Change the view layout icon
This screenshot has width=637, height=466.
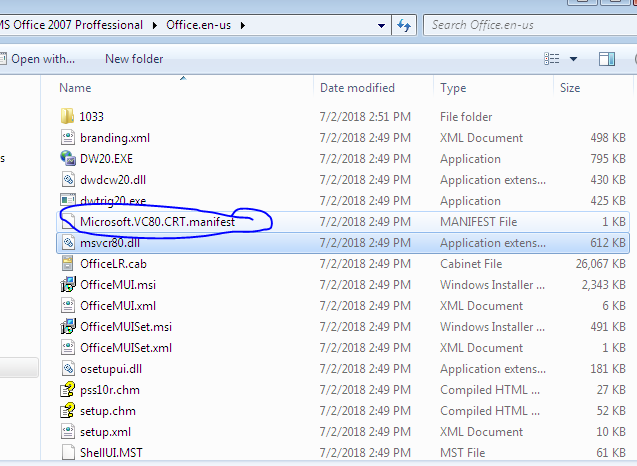[551, 59]
